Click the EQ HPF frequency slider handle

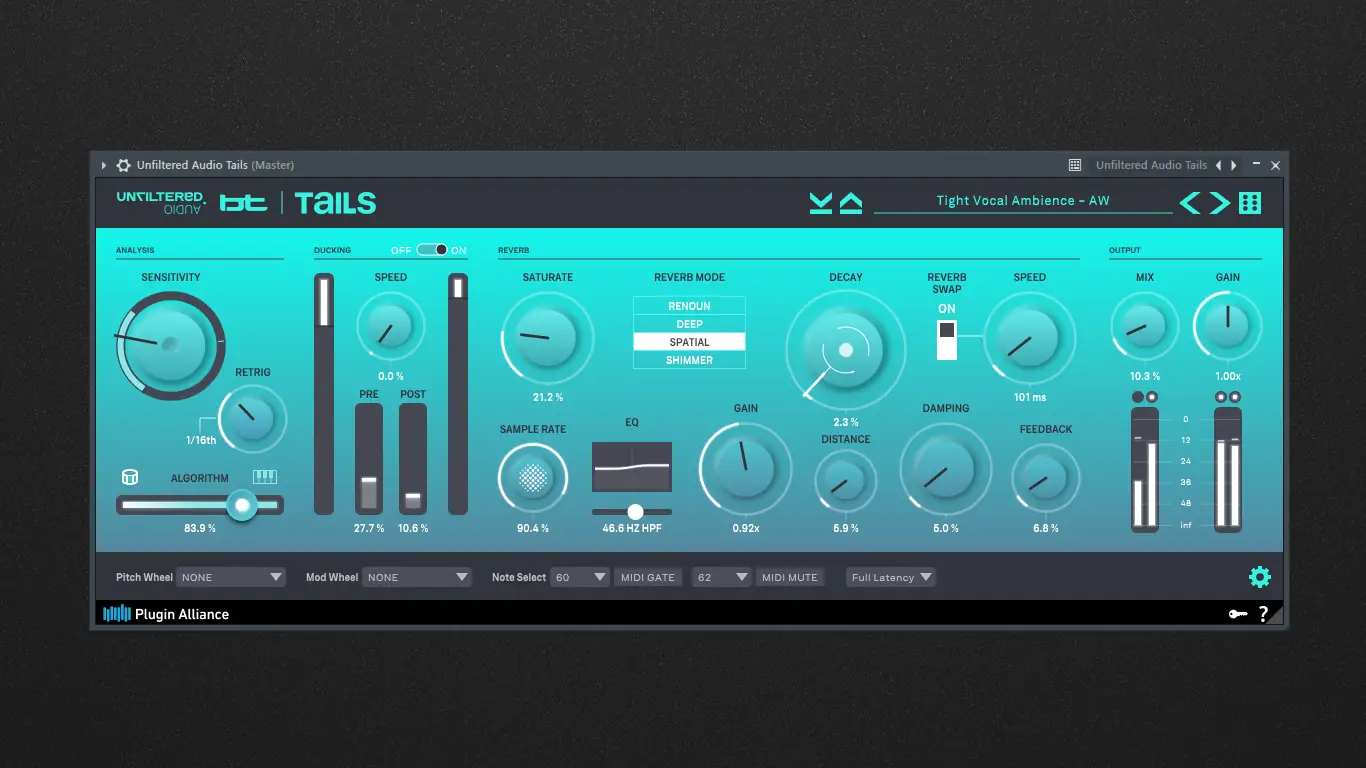[635, 512]
